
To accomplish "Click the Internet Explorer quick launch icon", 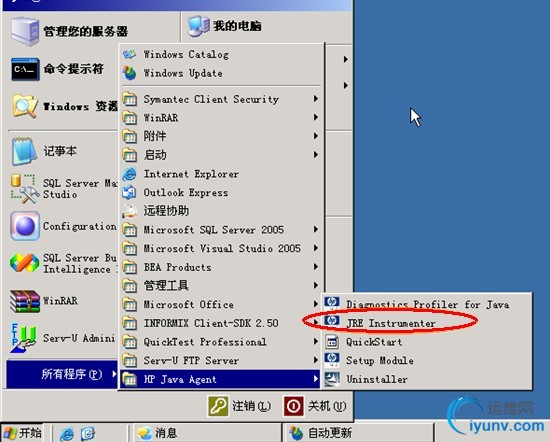I will coord(66,434).
